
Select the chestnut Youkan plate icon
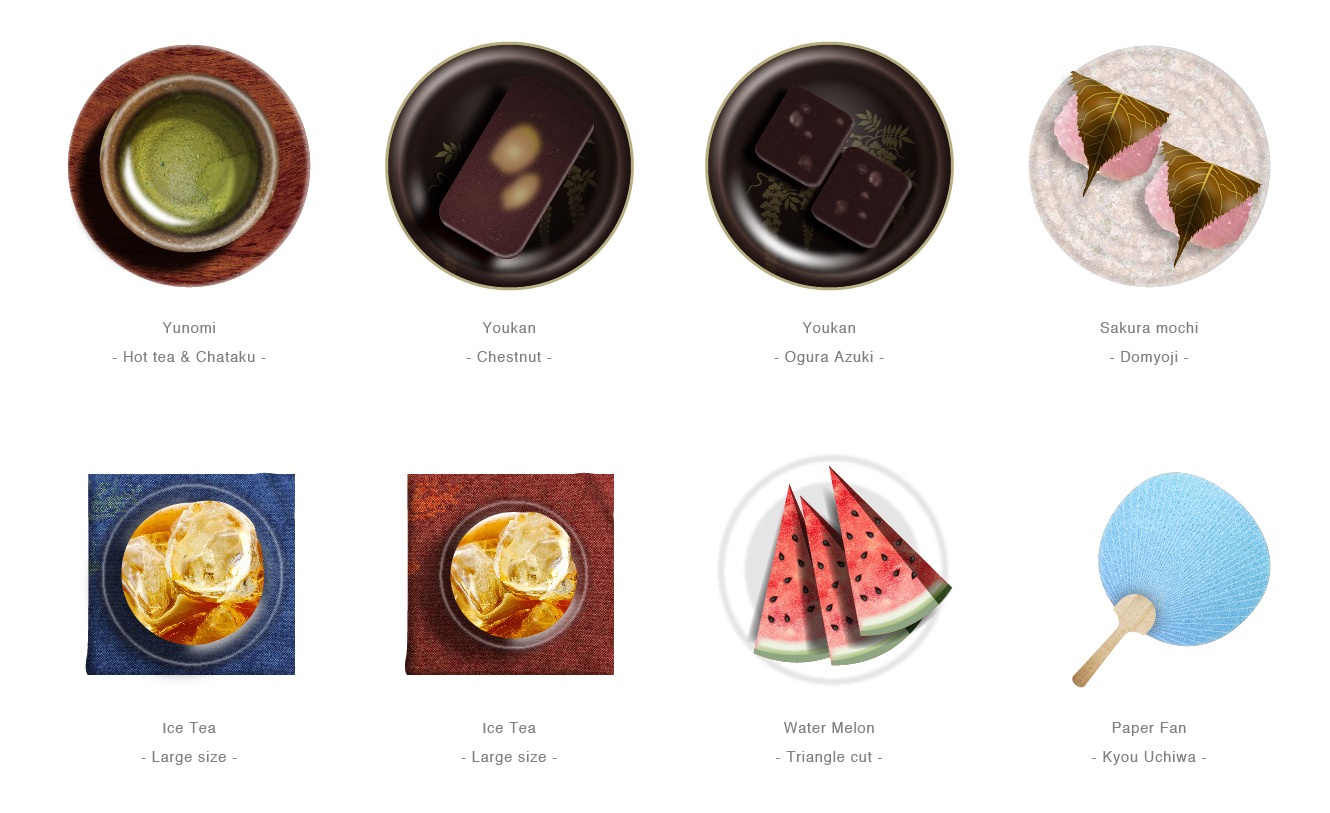pyautogui.click(x=509, y=166)
